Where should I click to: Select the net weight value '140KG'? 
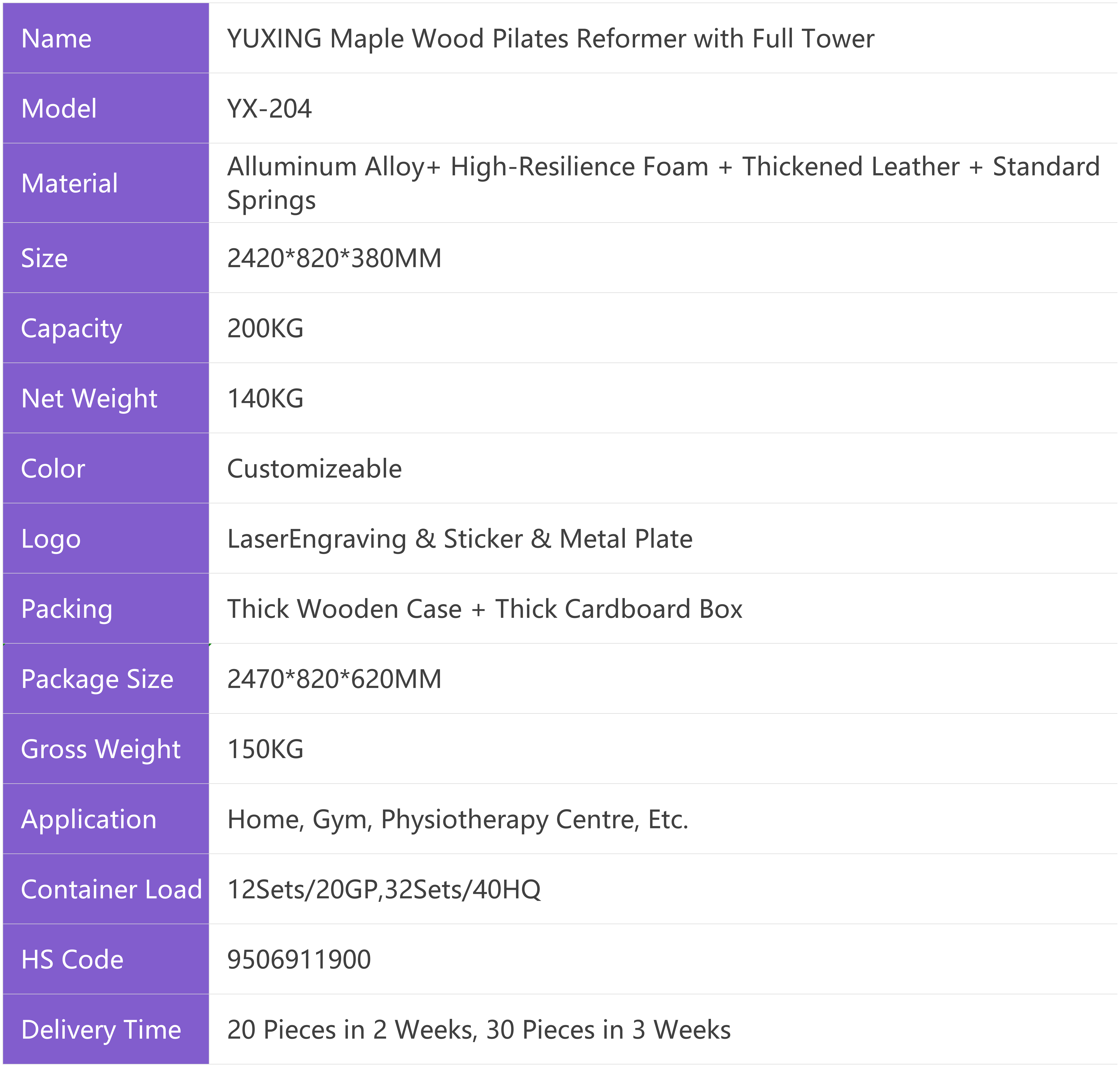265,398
